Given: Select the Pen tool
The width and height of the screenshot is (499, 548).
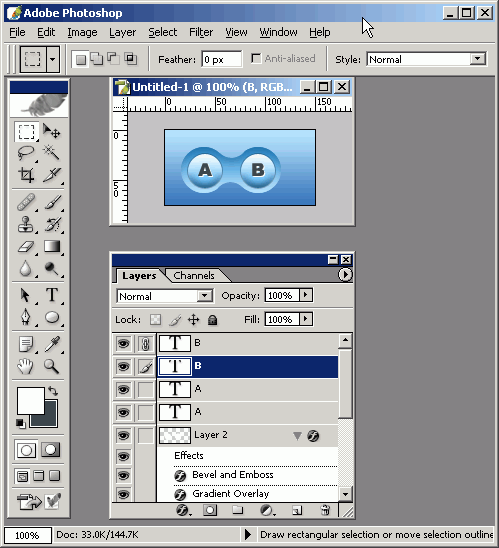Looking at the screenshot, I should point(26,317).
